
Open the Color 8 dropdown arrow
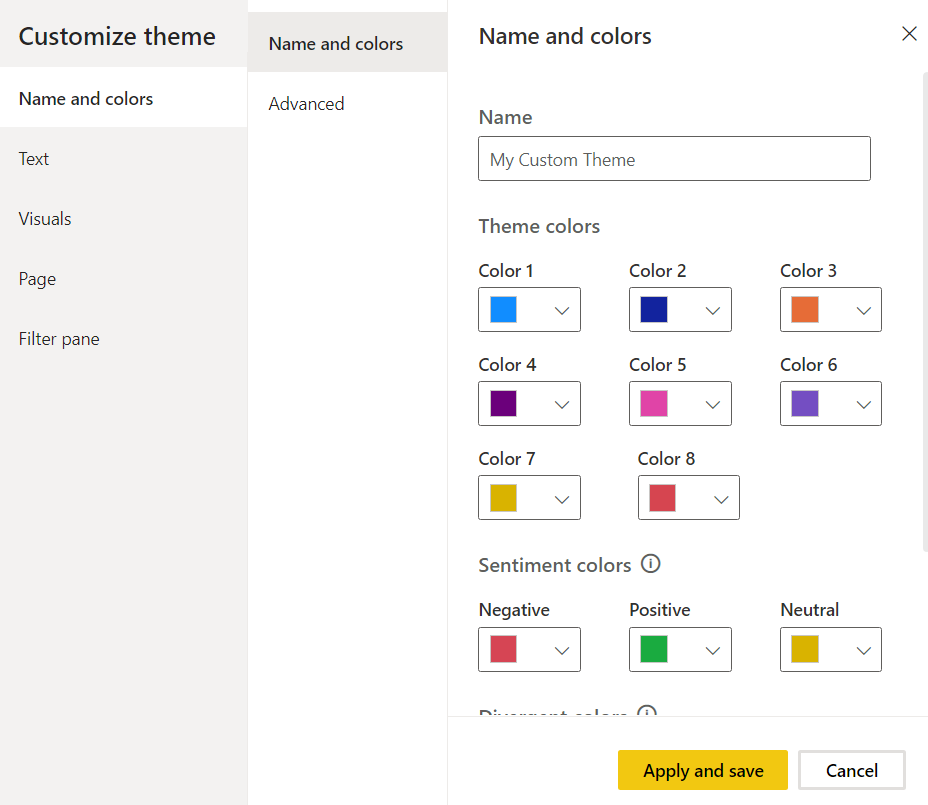click(720, 498)
